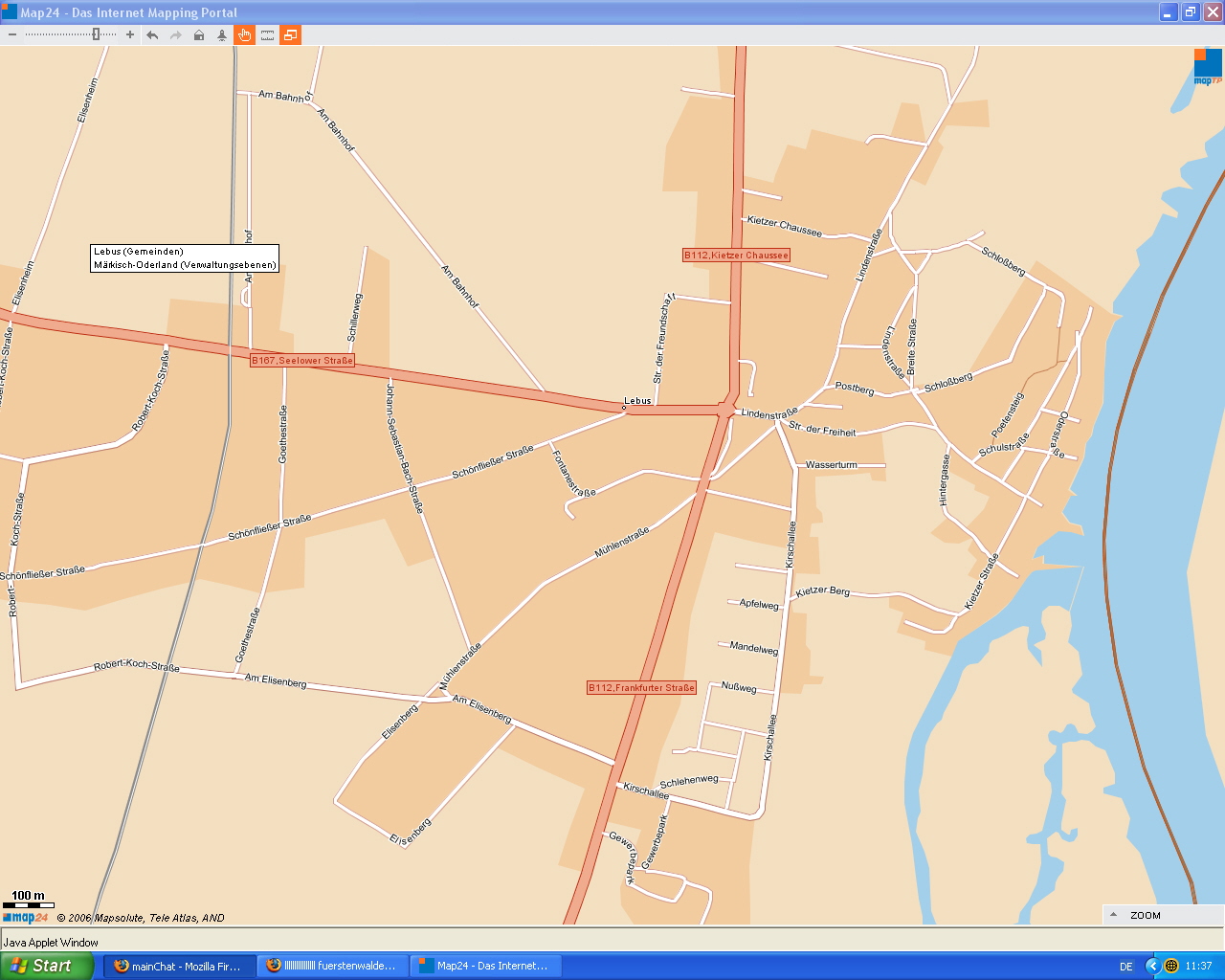Click the Str. der Freiheit label
The height and width of the screenshot is (980, 1225).
click(x=822, y=428)
